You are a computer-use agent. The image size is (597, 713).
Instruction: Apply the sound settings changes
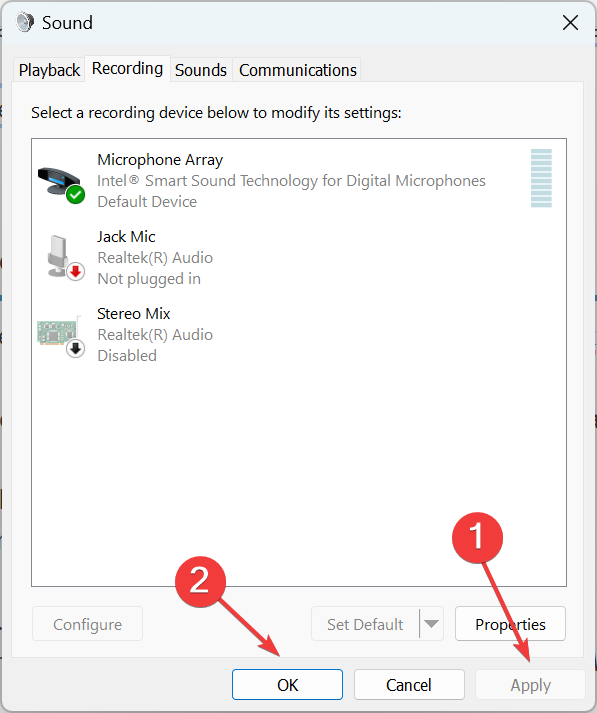(x=530, y=684)
